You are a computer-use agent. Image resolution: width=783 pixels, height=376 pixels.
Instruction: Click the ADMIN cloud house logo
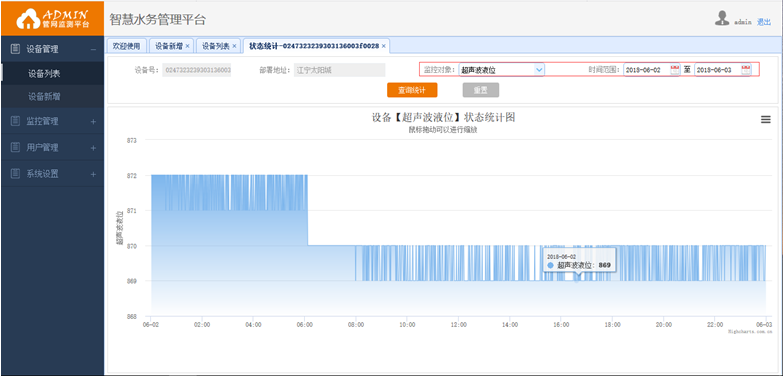tap(52, 18)
